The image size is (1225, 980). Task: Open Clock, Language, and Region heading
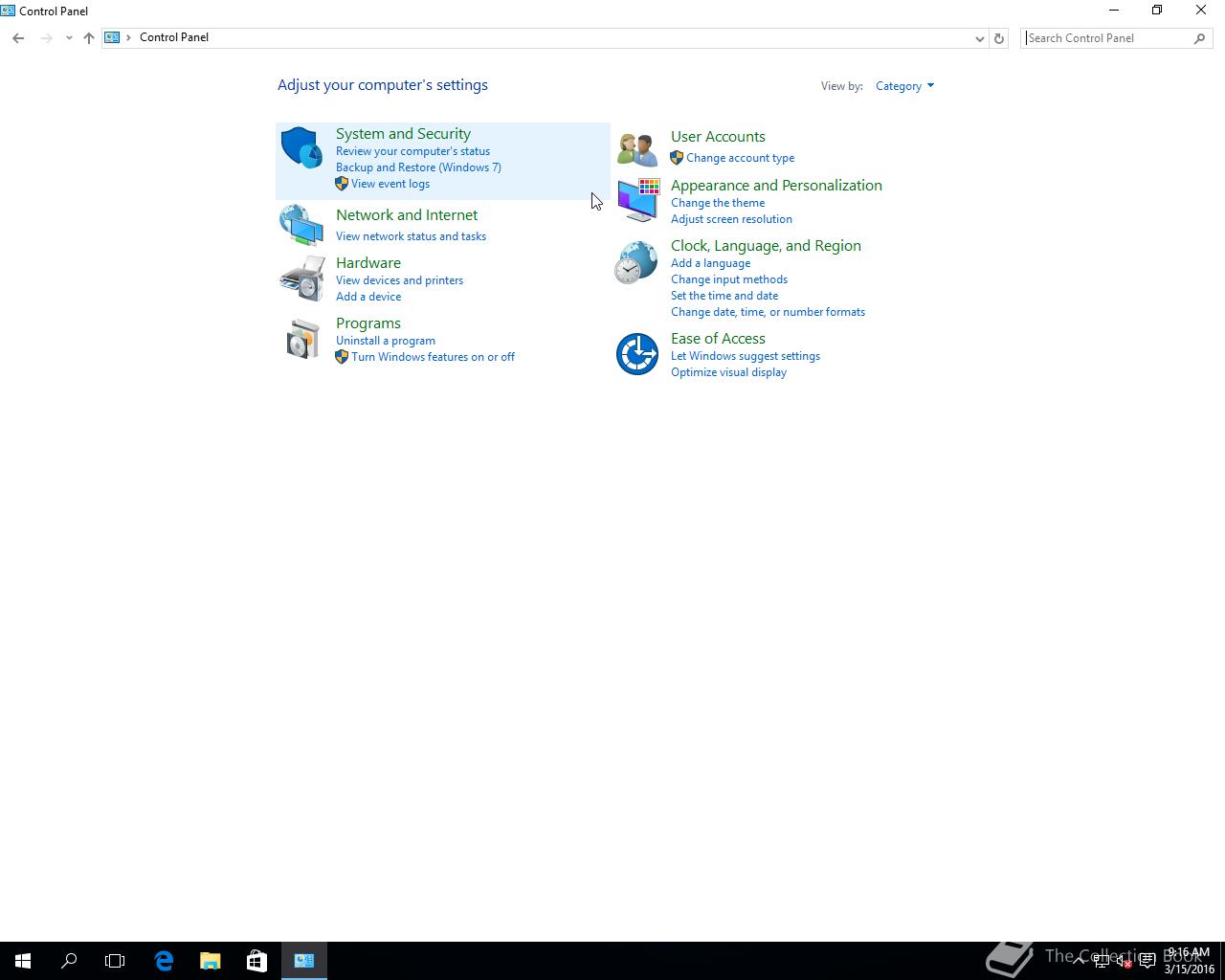tap(766, 246)
